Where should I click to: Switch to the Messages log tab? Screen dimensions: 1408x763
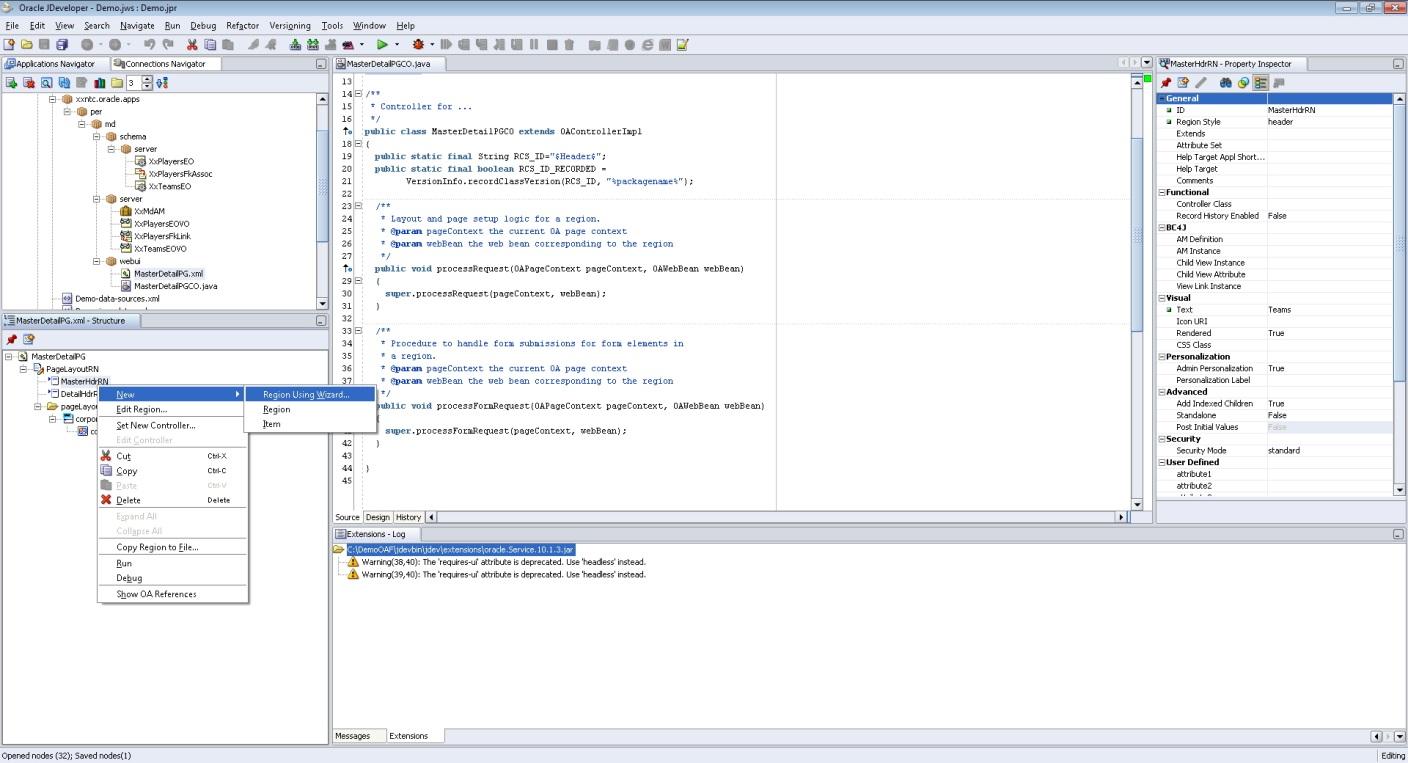click(x=352, y=736)
